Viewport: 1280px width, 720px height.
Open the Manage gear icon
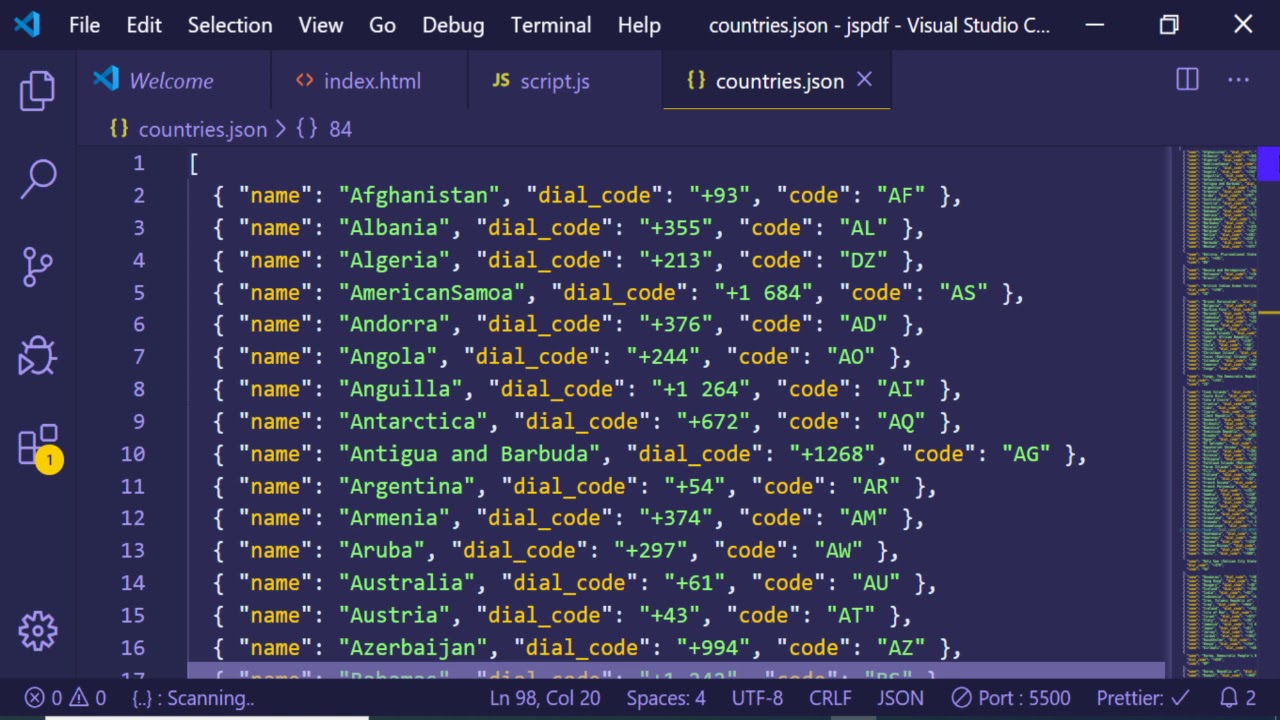[38, 630]
